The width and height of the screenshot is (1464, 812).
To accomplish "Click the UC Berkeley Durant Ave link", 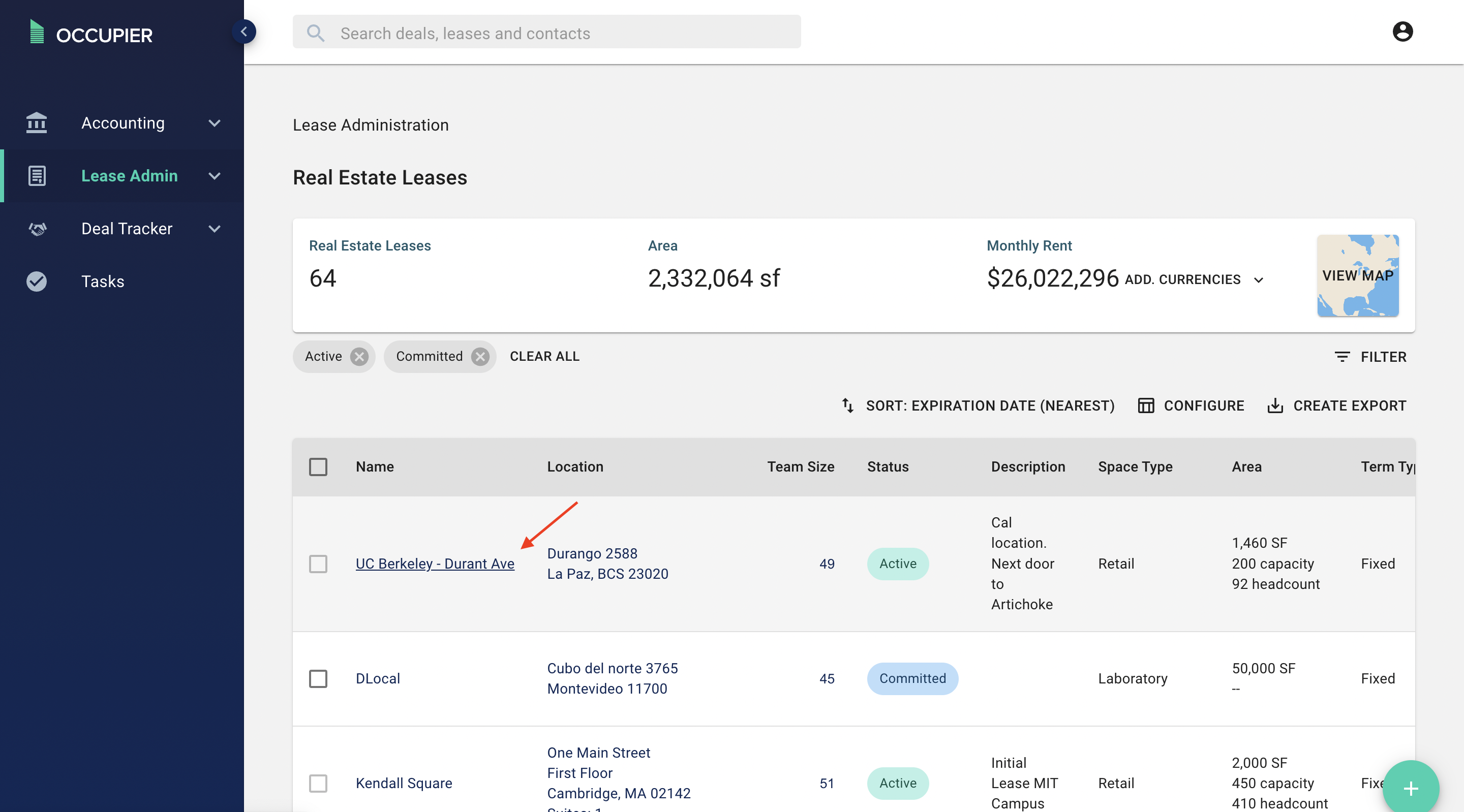I will coord(435,563).
